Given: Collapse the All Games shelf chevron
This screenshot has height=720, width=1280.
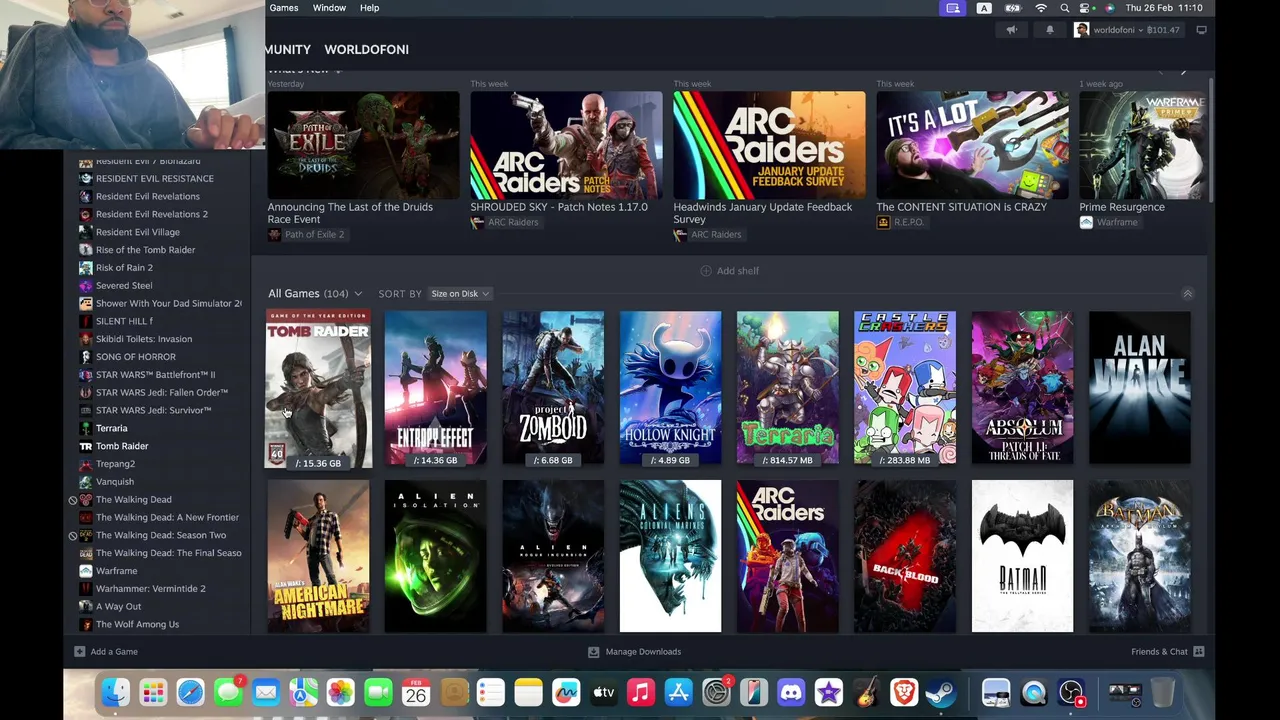Looking at the screenshot, I should 1187,294.
